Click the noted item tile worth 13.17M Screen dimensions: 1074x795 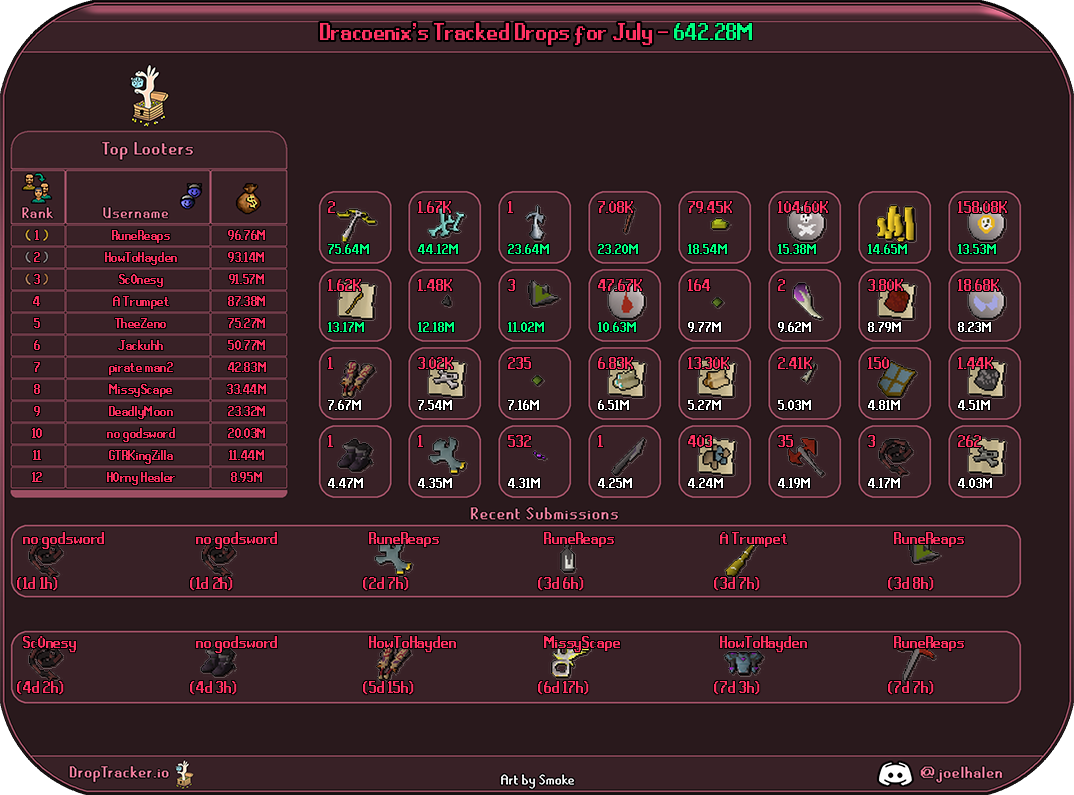coord(355,305)
